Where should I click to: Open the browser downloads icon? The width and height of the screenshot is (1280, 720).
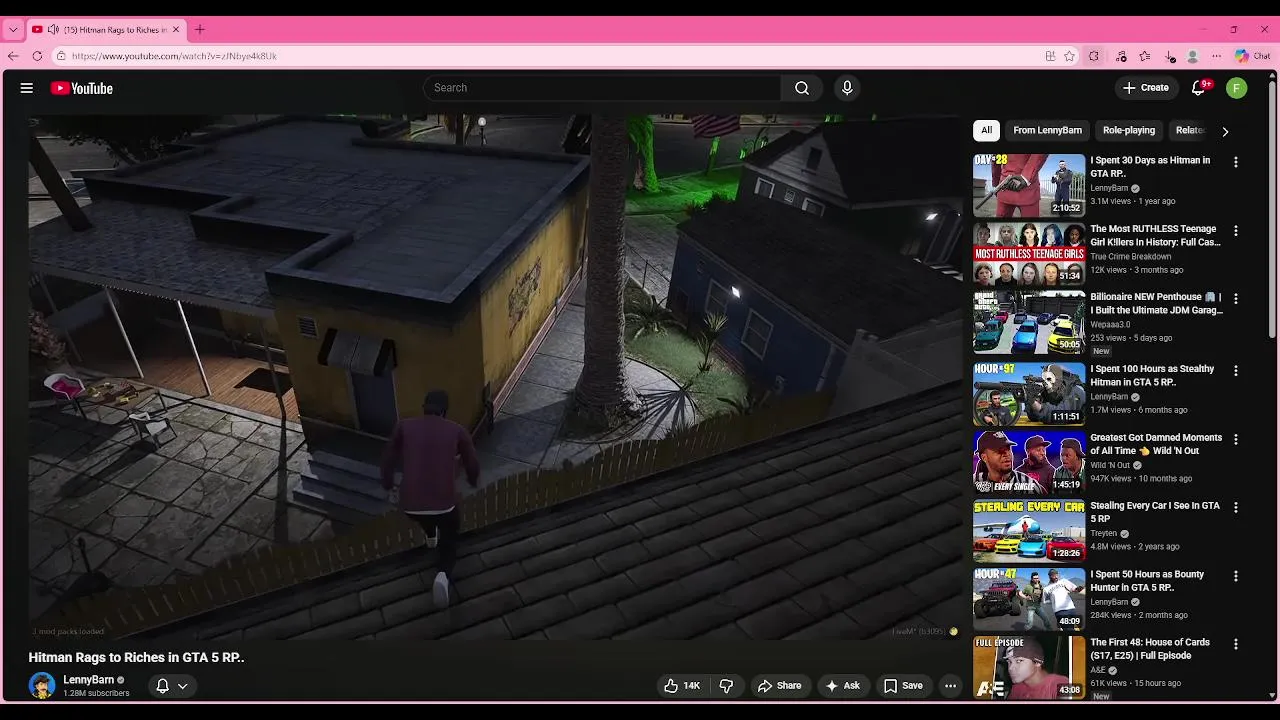point(1170,56)
